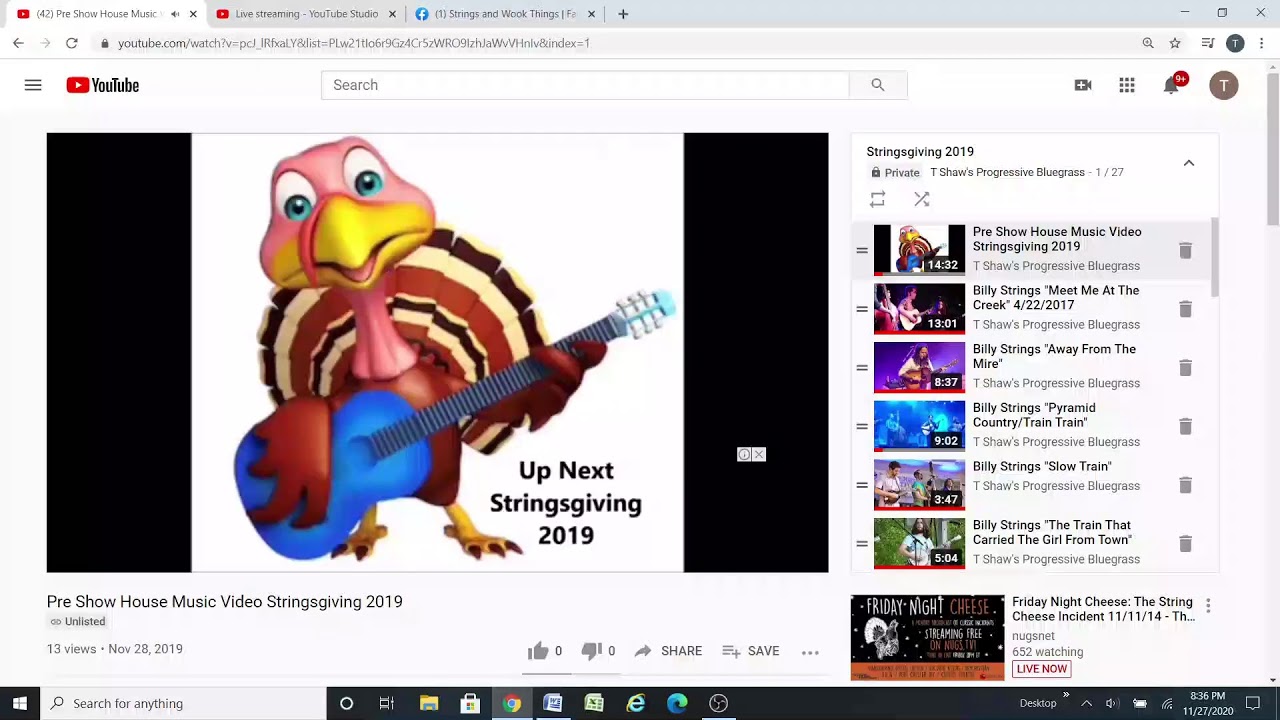Toggle the playlist loop button

pyautogui.click(x=877, y=199)
